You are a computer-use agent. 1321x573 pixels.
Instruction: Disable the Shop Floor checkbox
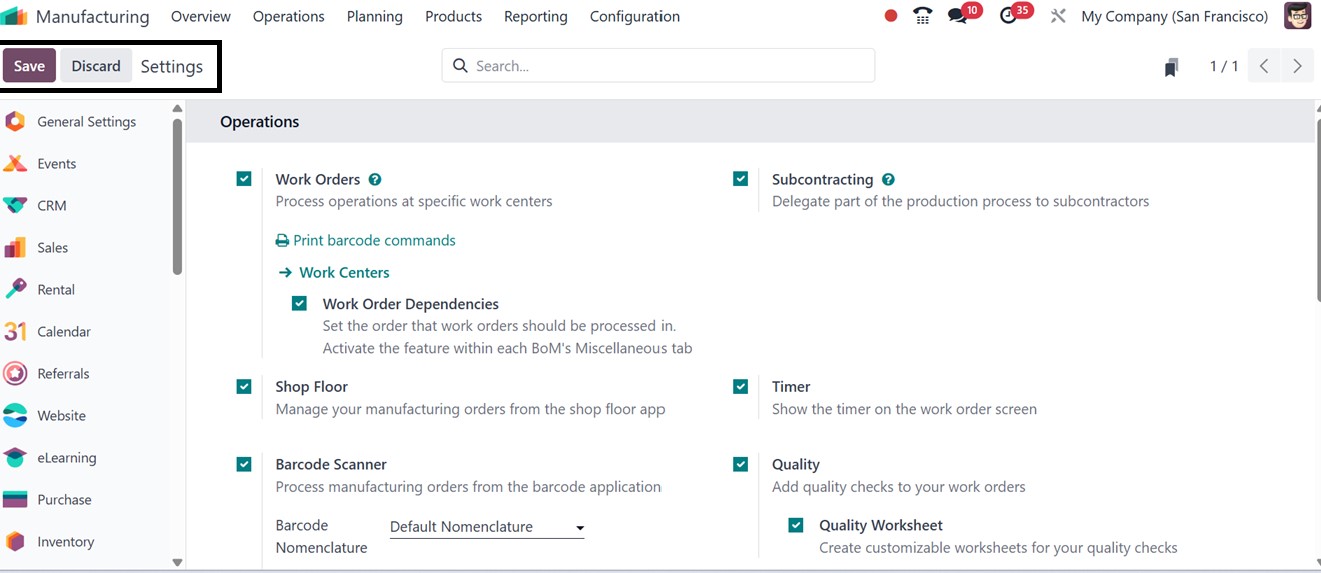244,386
